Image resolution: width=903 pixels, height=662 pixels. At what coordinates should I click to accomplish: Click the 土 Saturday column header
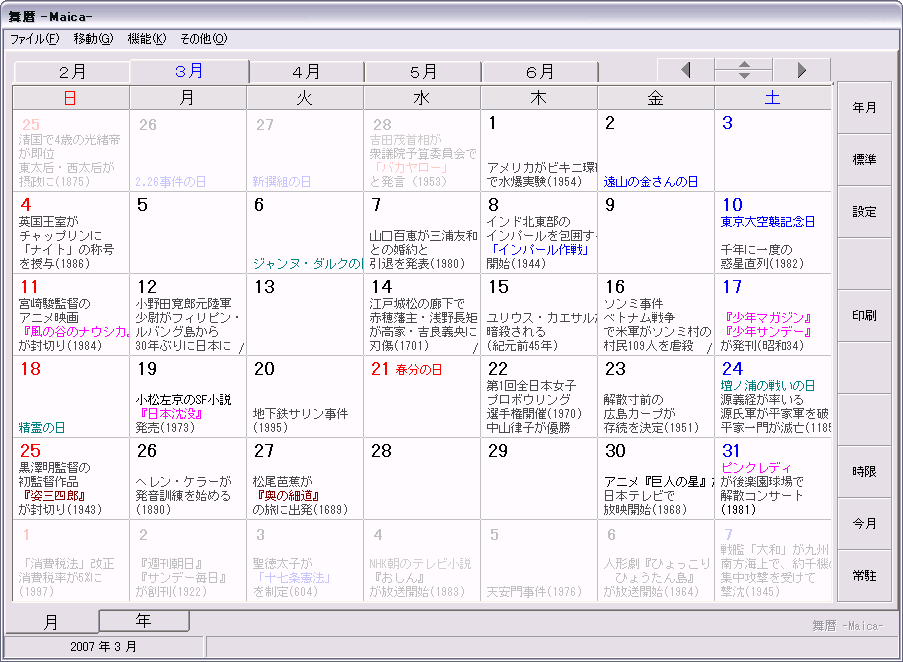coord(773,98)
